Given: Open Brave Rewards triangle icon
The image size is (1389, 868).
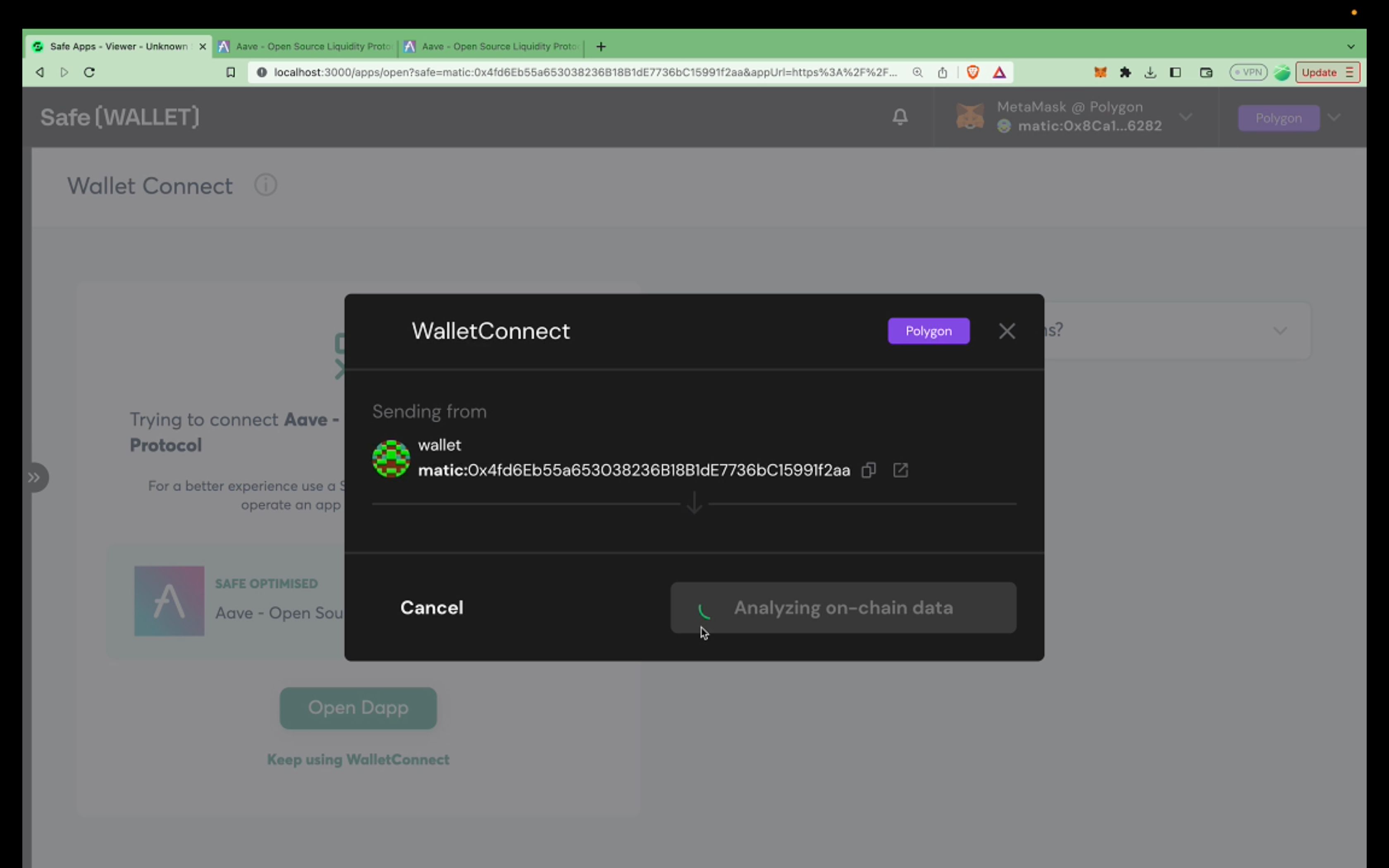Looking at the screenshot, I should click(x=999, y=72).
